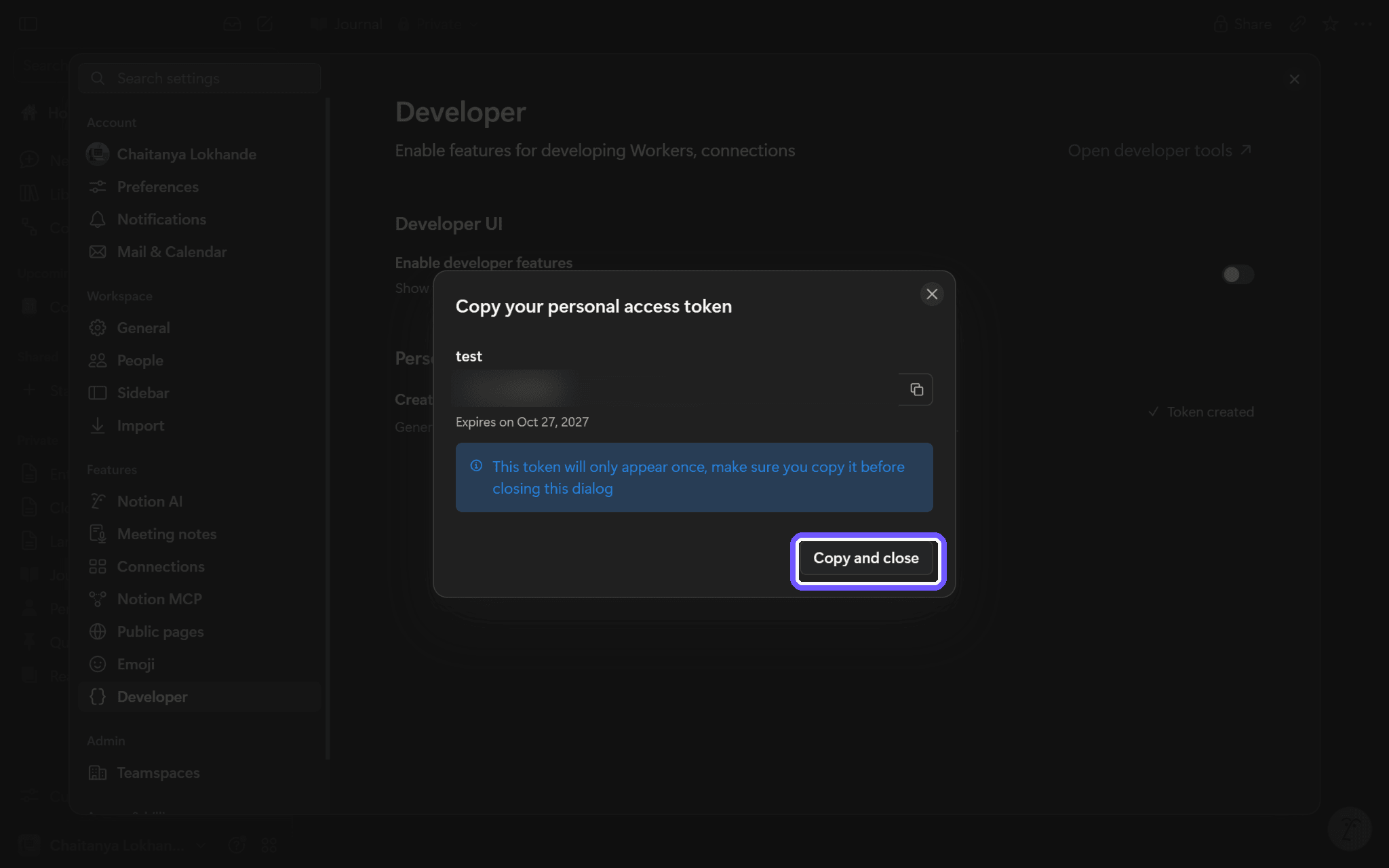Click the sidebar toggle icon top-left
Screen dimensions: 1389x868
pos(28,24)
